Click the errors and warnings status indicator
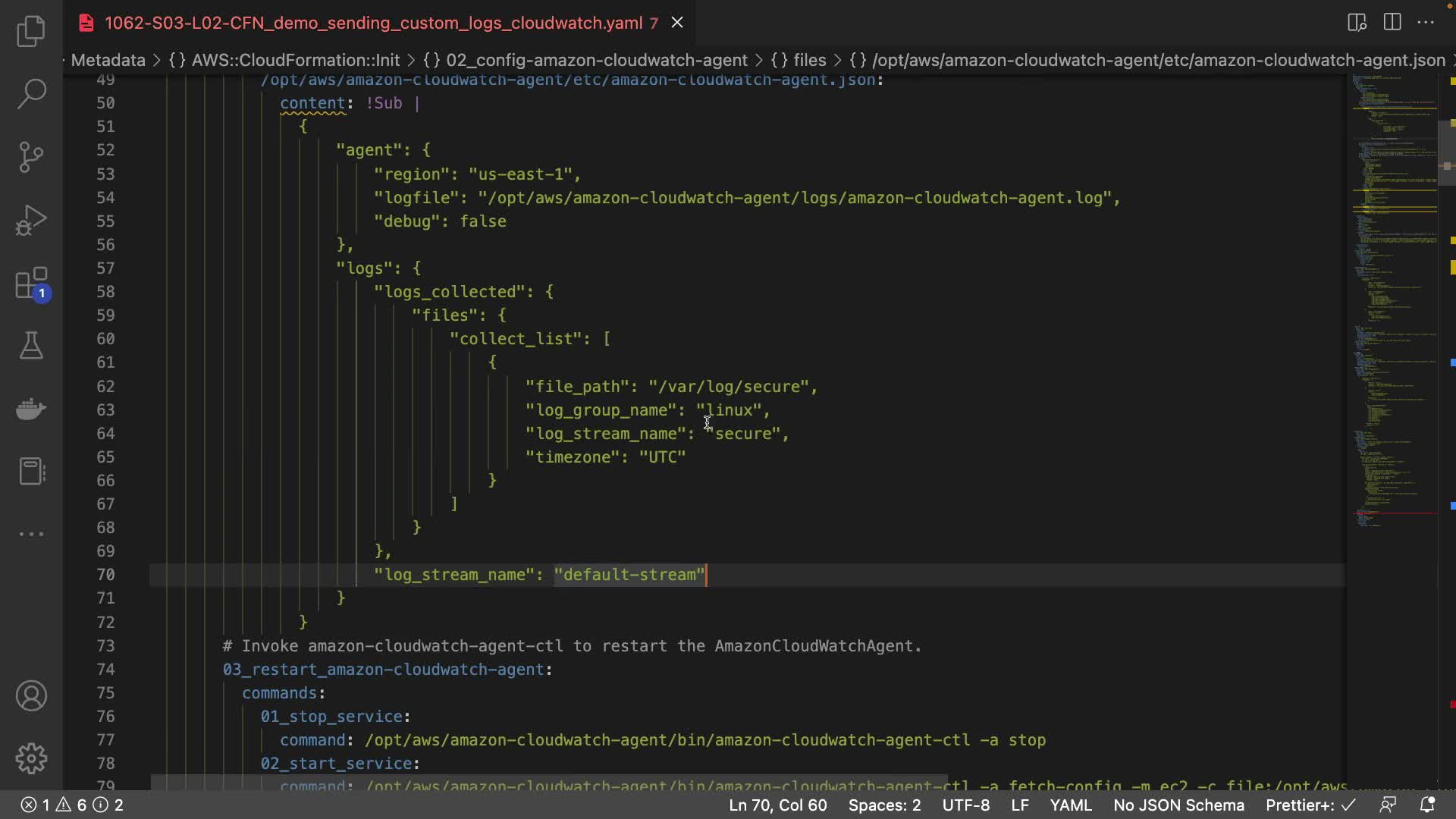This screenshot has width=1456, height=819. tap(71, 805)
